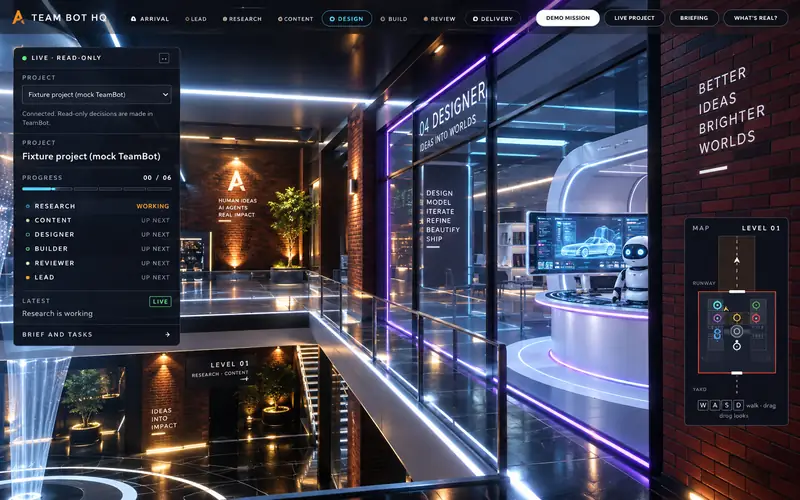Click the minimap level floor plan
Screen dimensions: 800x500
coord(737,332)
